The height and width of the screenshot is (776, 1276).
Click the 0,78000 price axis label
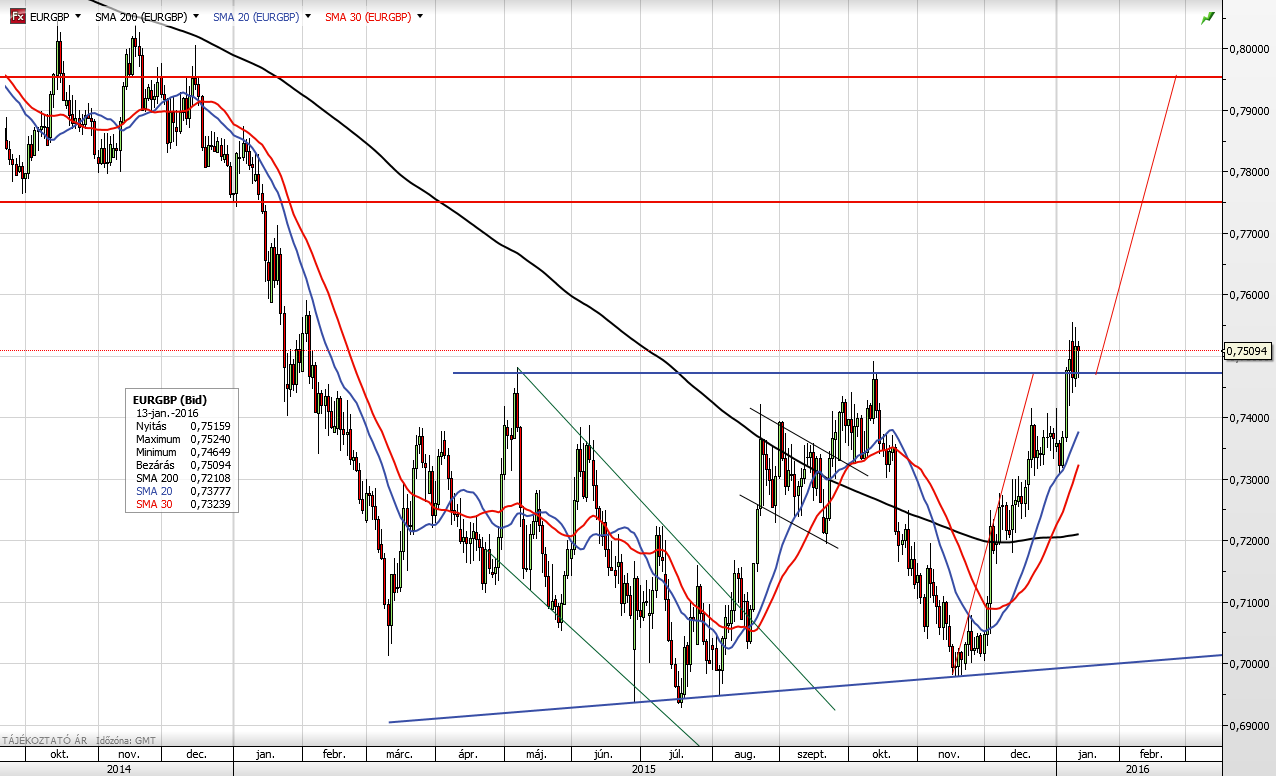click(x=1250, y=172)
